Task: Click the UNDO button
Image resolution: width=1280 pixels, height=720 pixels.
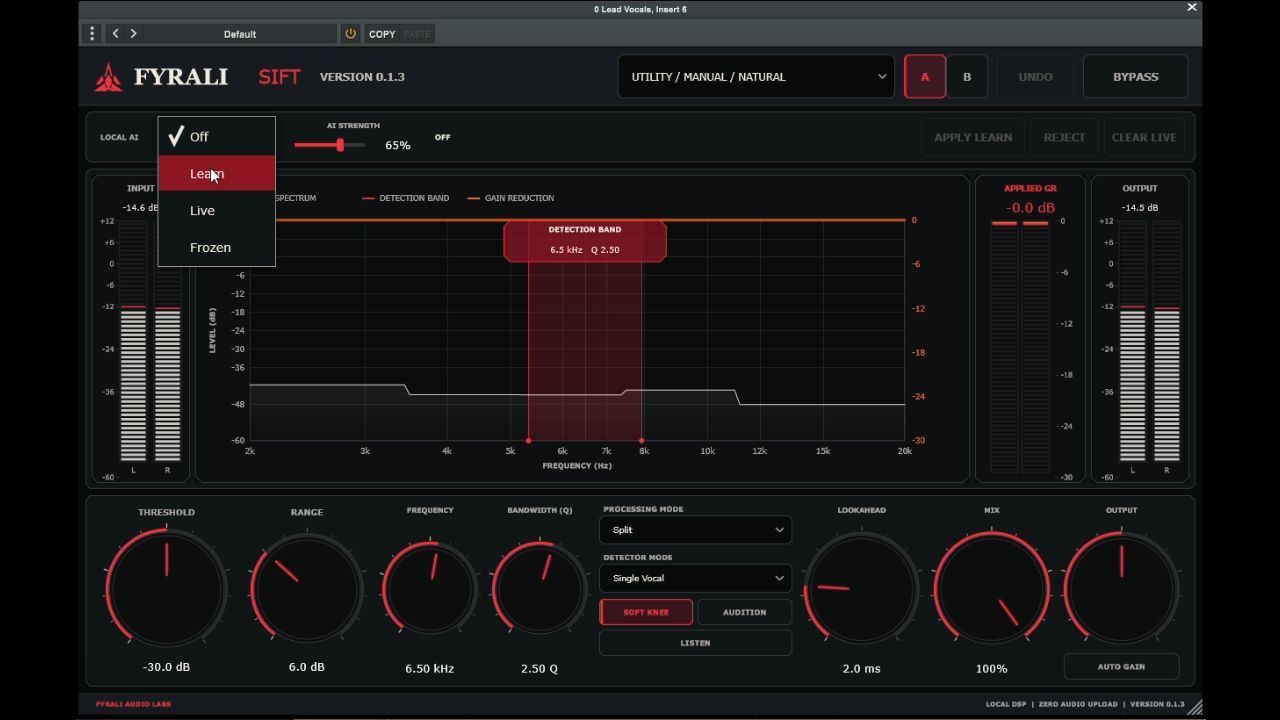Action: tap(1035, 77)
